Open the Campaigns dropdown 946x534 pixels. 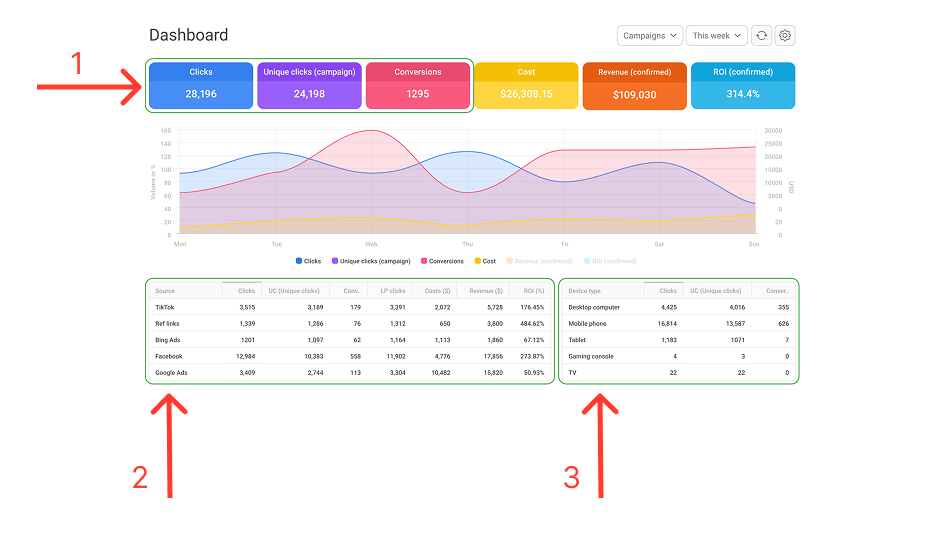tap(650, 36)
